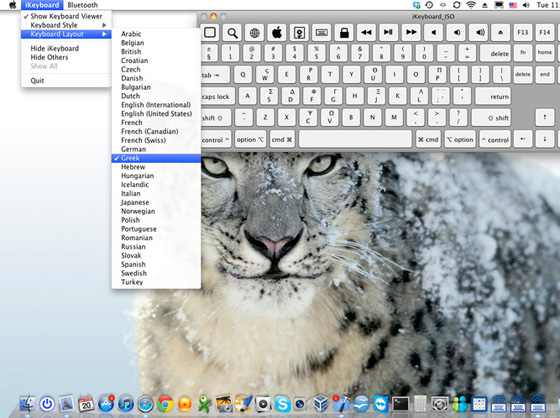This screenshot has height=418, width=560.
Task: Open the Calendar icon showing 20 in the Dock
Action: 86,404
